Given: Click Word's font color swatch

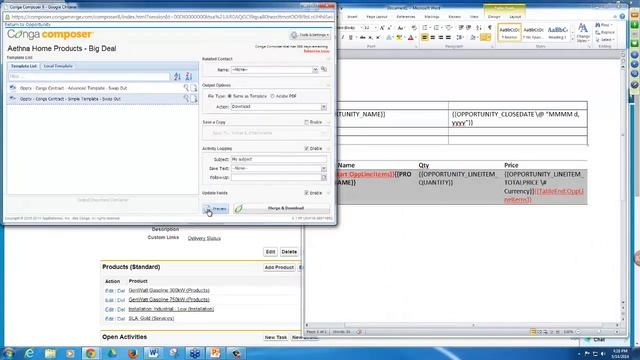Looking at the screenshot, I should click(411, 38).
